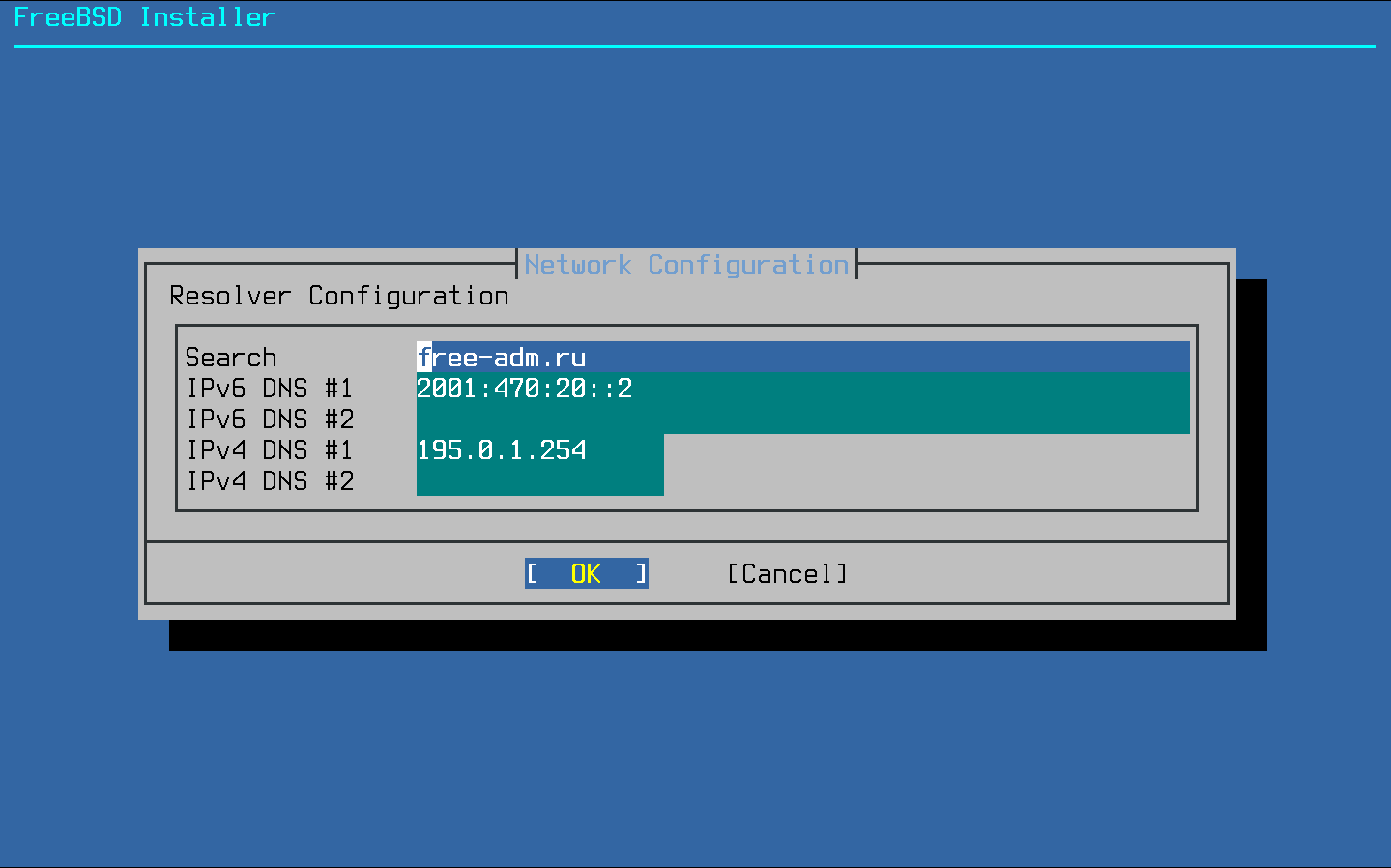Screen dimensions: 1391x868
Task: Click the Search label
Action: pos(231,358)
